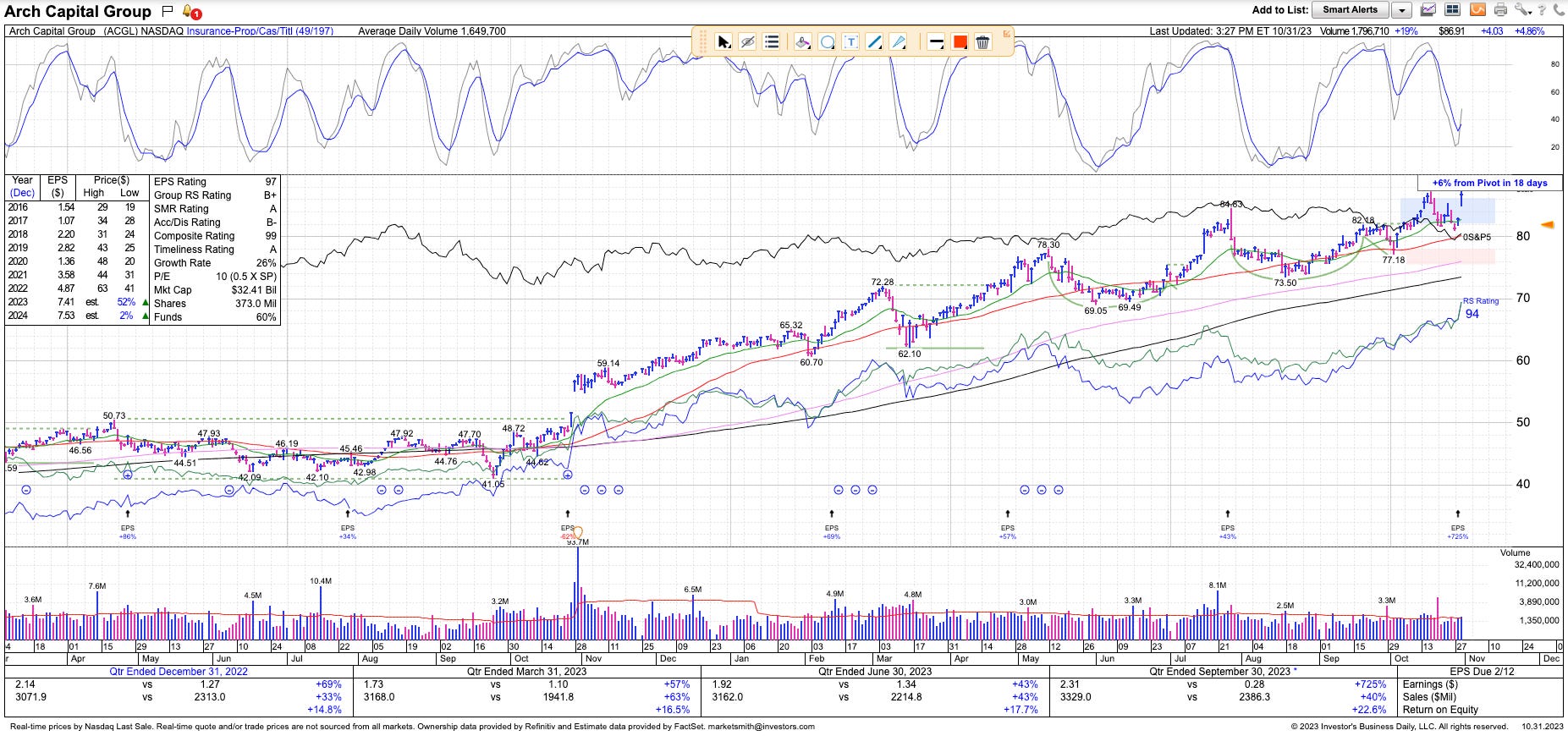The height and width of the screenshot is (736, 1568).
Task: Open Qtr Ended March 31, 2023 header
Action: [526, 672]
